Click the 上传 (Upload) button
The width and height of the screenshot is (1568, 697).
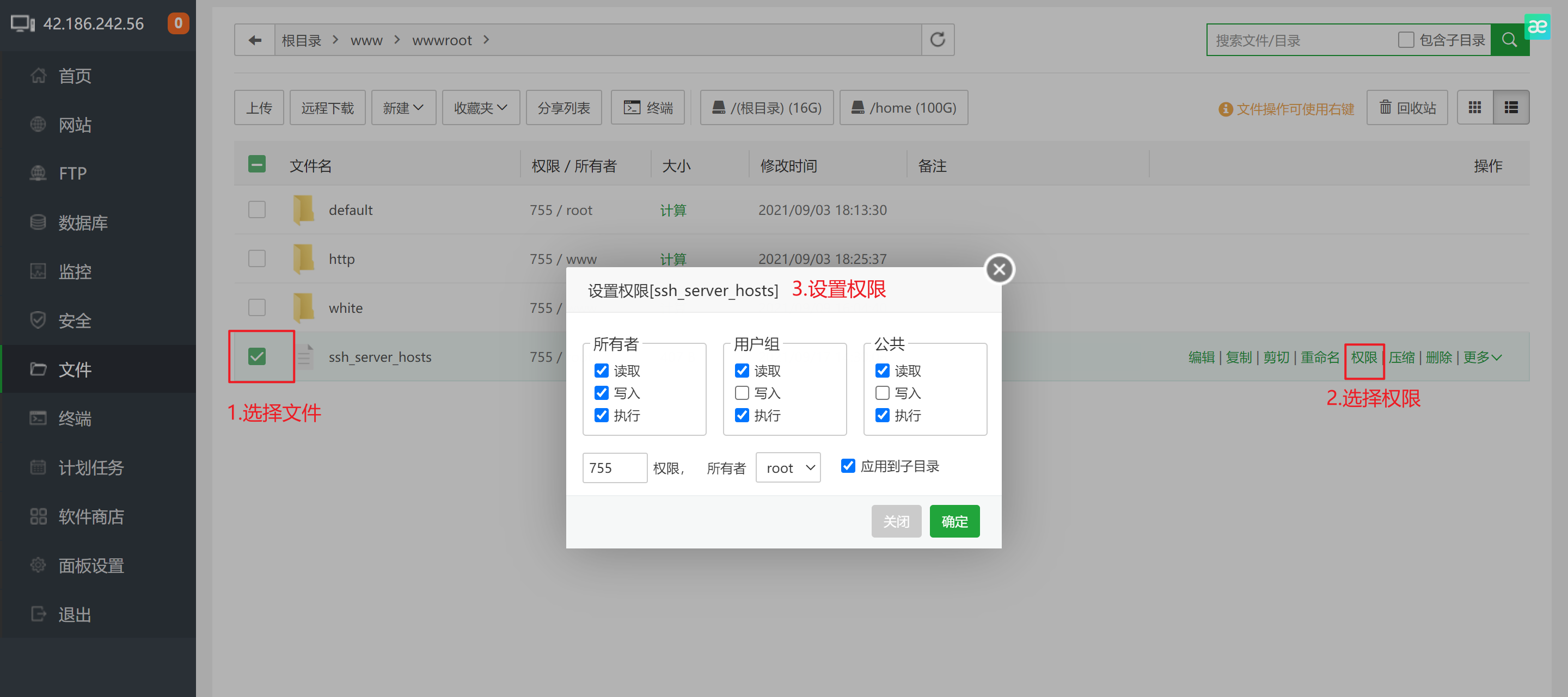coord(259,108)
